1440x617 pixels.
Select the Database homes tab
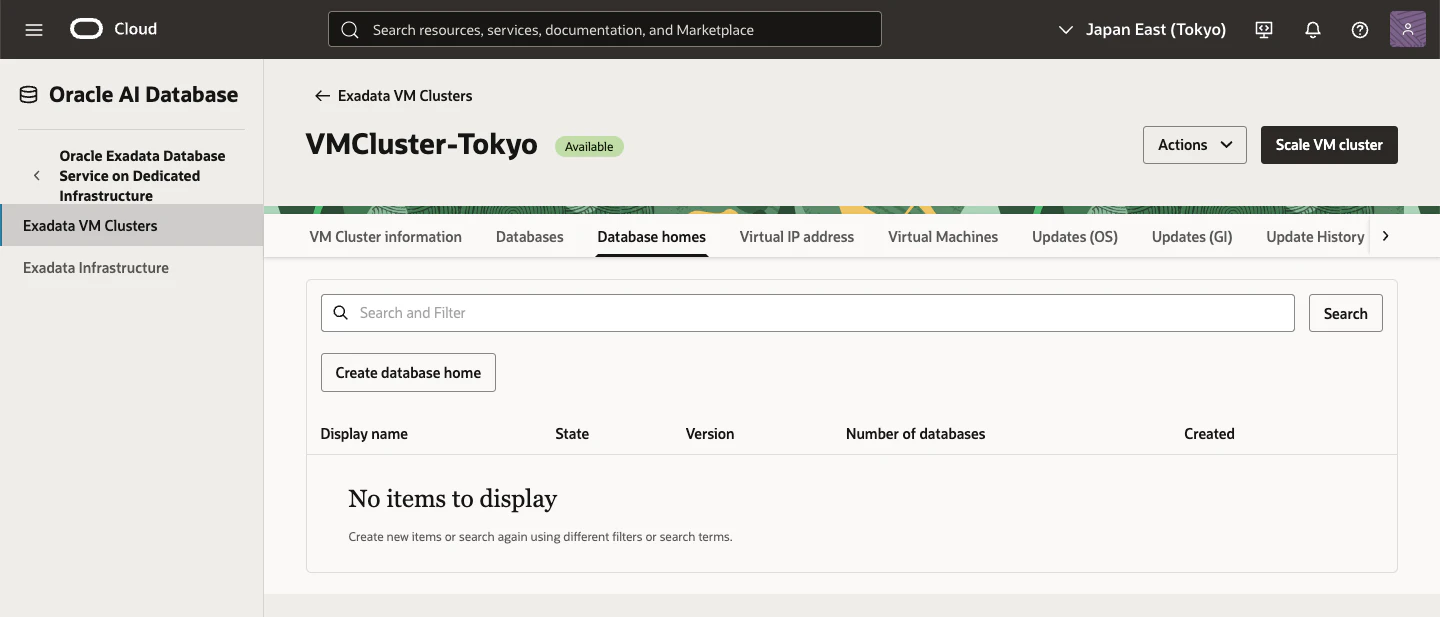pos(652,237)
